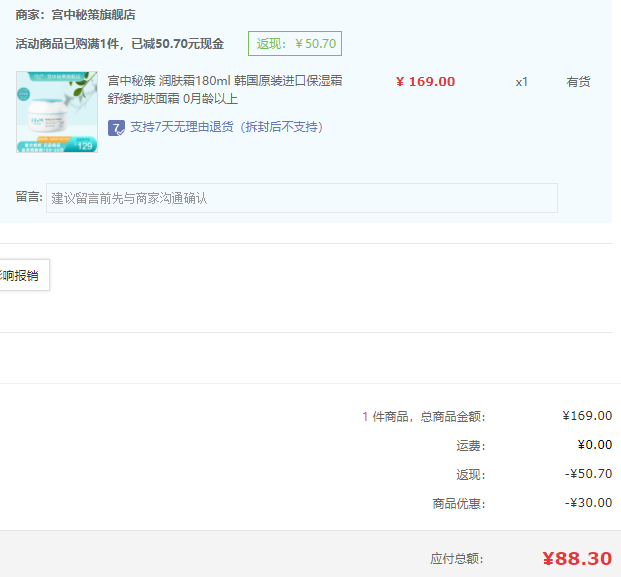Select the payable total ¥88.30
This screenshot has width=621, height=577.
click(577, 559)
